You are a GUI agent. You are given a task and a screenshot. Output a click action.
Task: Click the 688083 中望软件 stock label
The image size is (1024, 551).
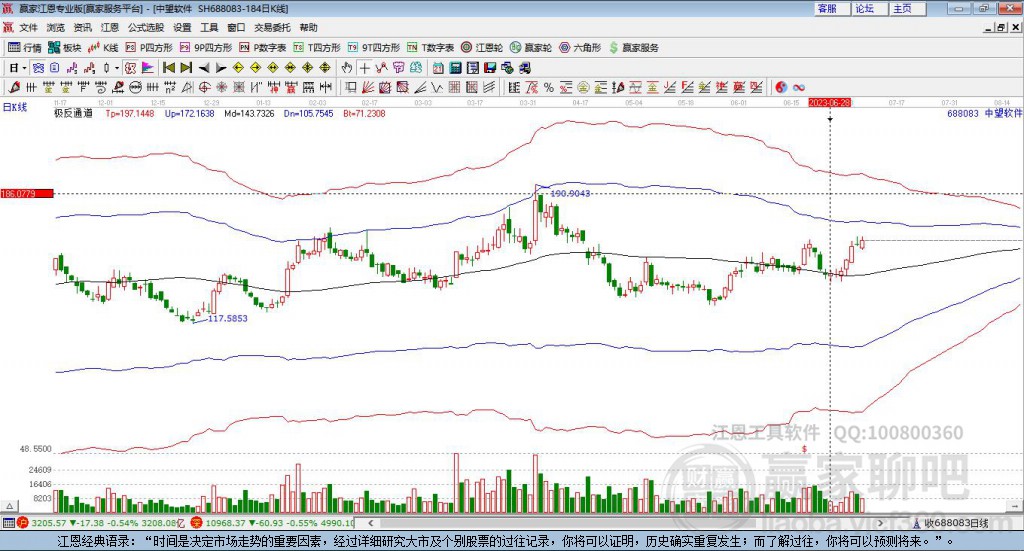(984, 114)
